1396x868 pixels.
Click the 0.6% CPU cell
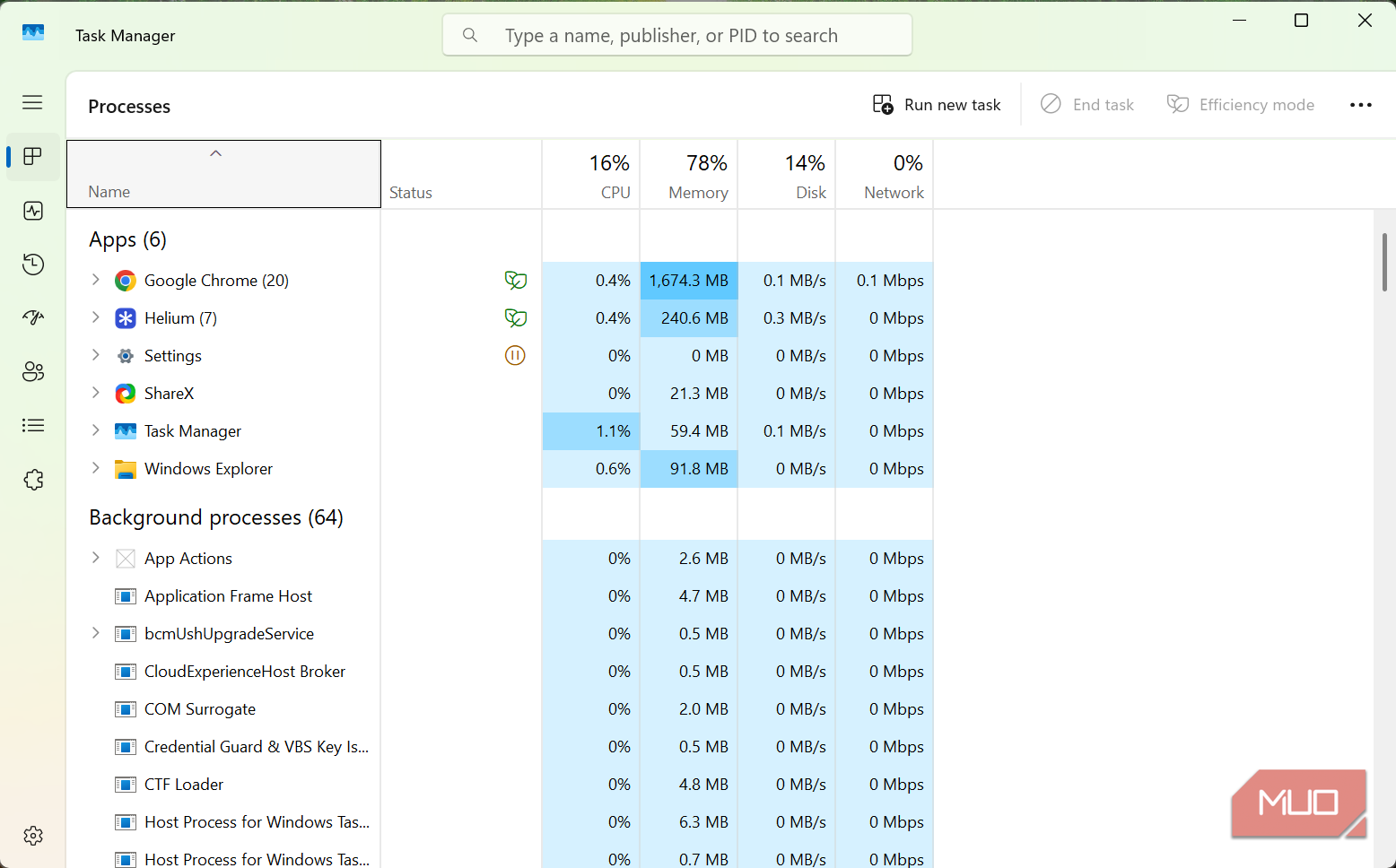(591, 469)
